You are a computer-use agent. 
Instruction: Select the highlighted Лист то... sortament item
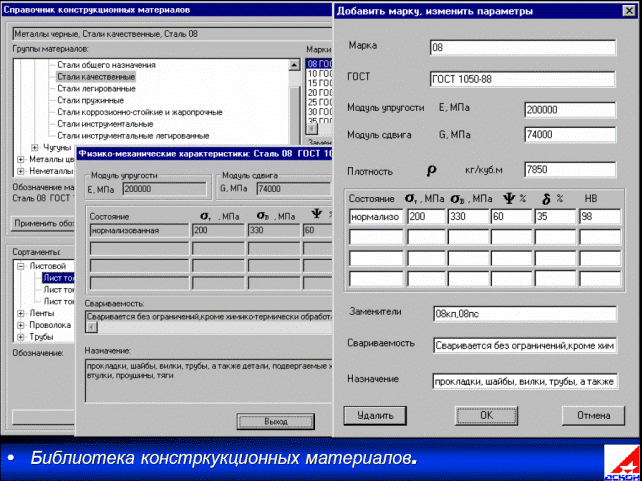pos(59,278)
